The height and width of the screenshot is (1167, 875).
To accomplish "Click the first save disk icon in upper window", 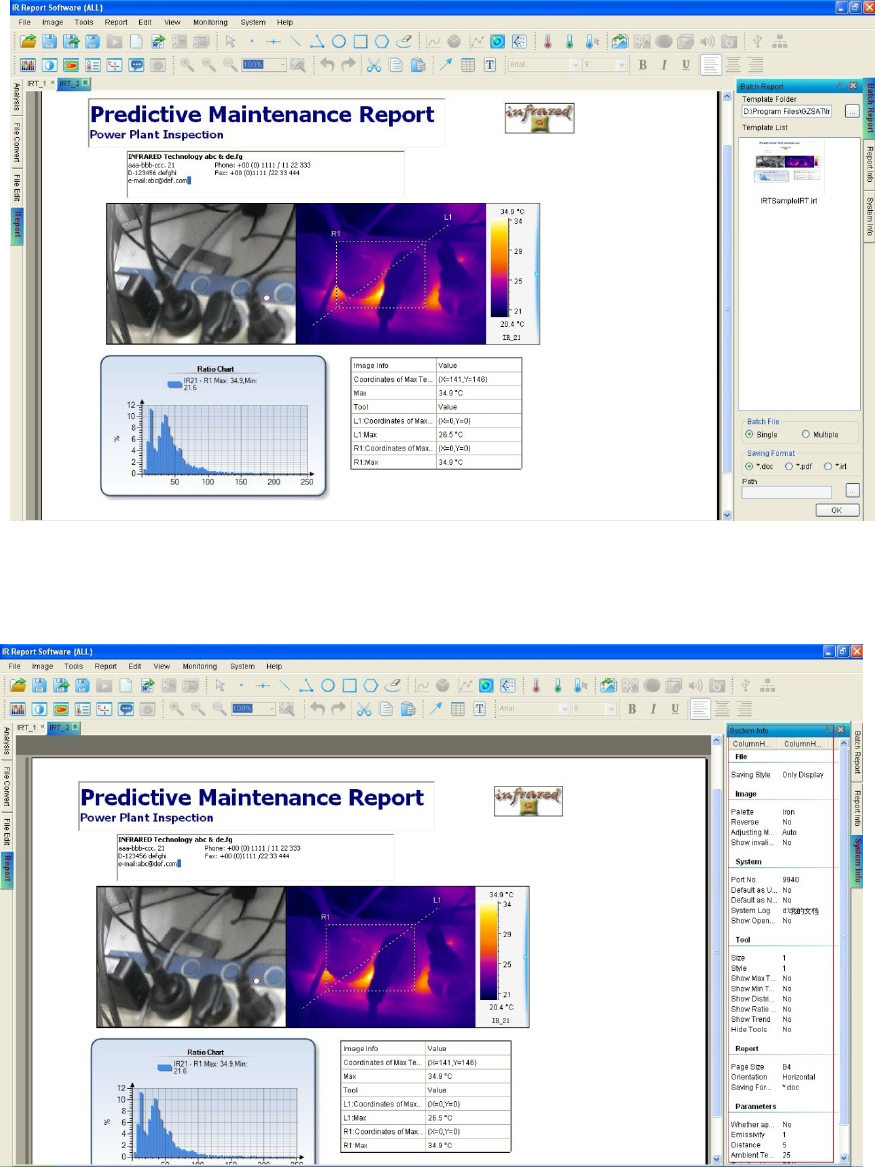I will click(49, 42).
